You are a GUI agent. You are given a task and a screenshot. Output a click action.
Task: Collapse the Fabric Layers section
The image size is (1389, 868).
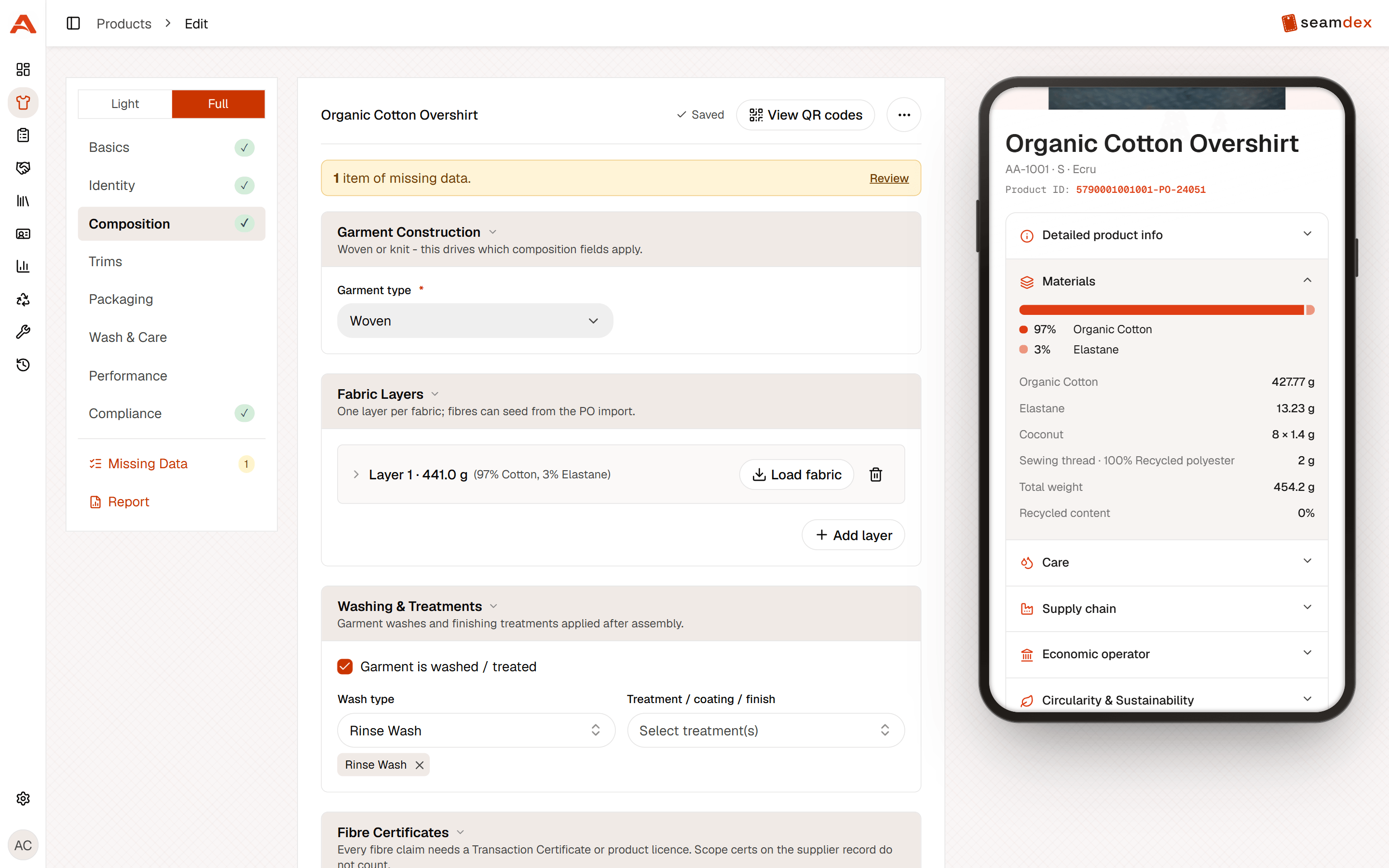pos(435,394)
